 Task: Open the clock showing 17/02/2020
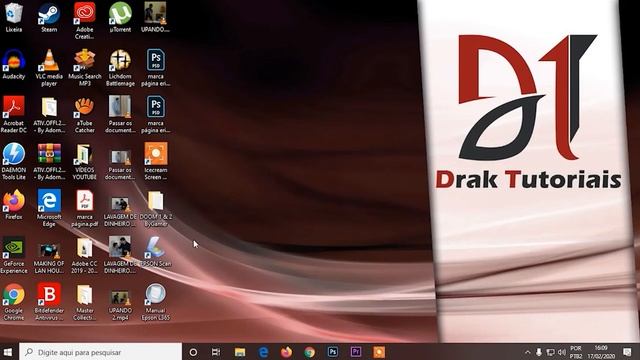click(601, 352)
